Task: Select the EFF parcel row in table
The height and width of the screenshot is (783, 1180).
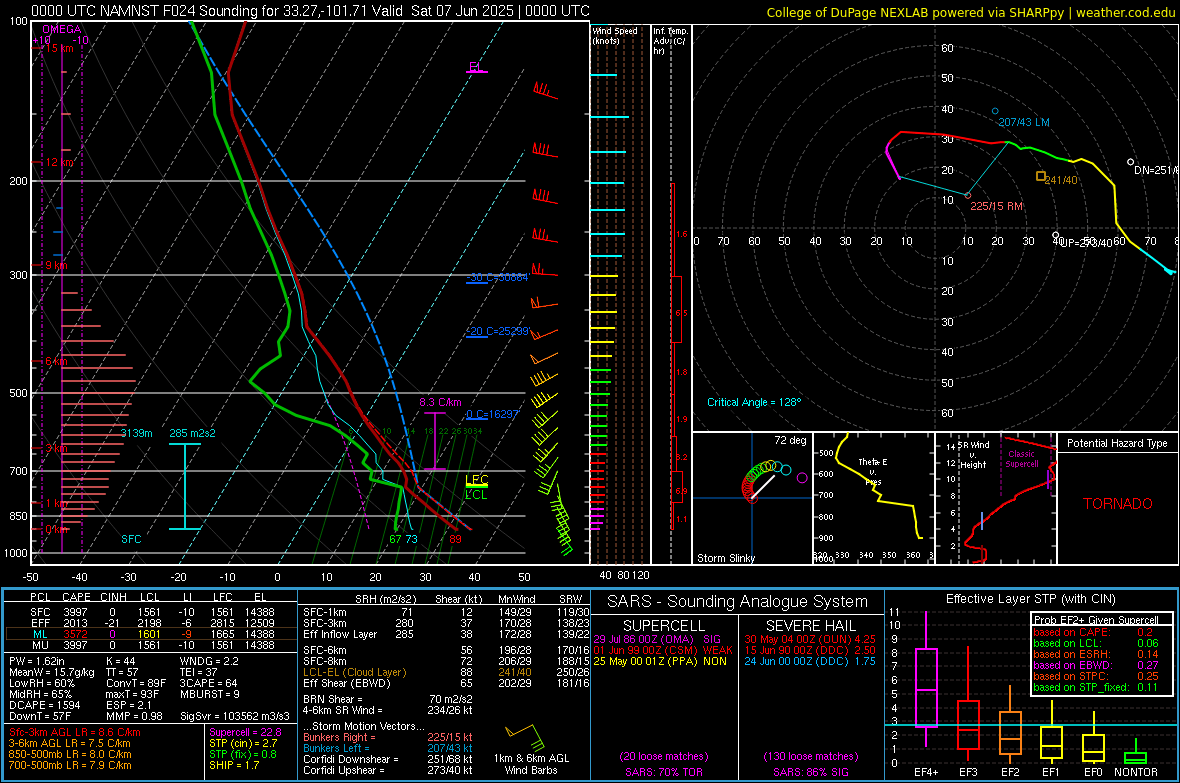Action: pyautogui.click(x=151, y=623)
